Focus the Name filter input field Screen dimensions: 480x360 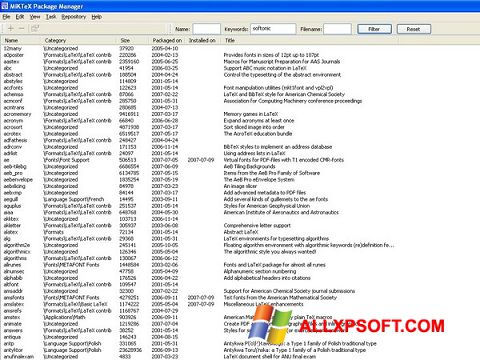click(206, 29)
